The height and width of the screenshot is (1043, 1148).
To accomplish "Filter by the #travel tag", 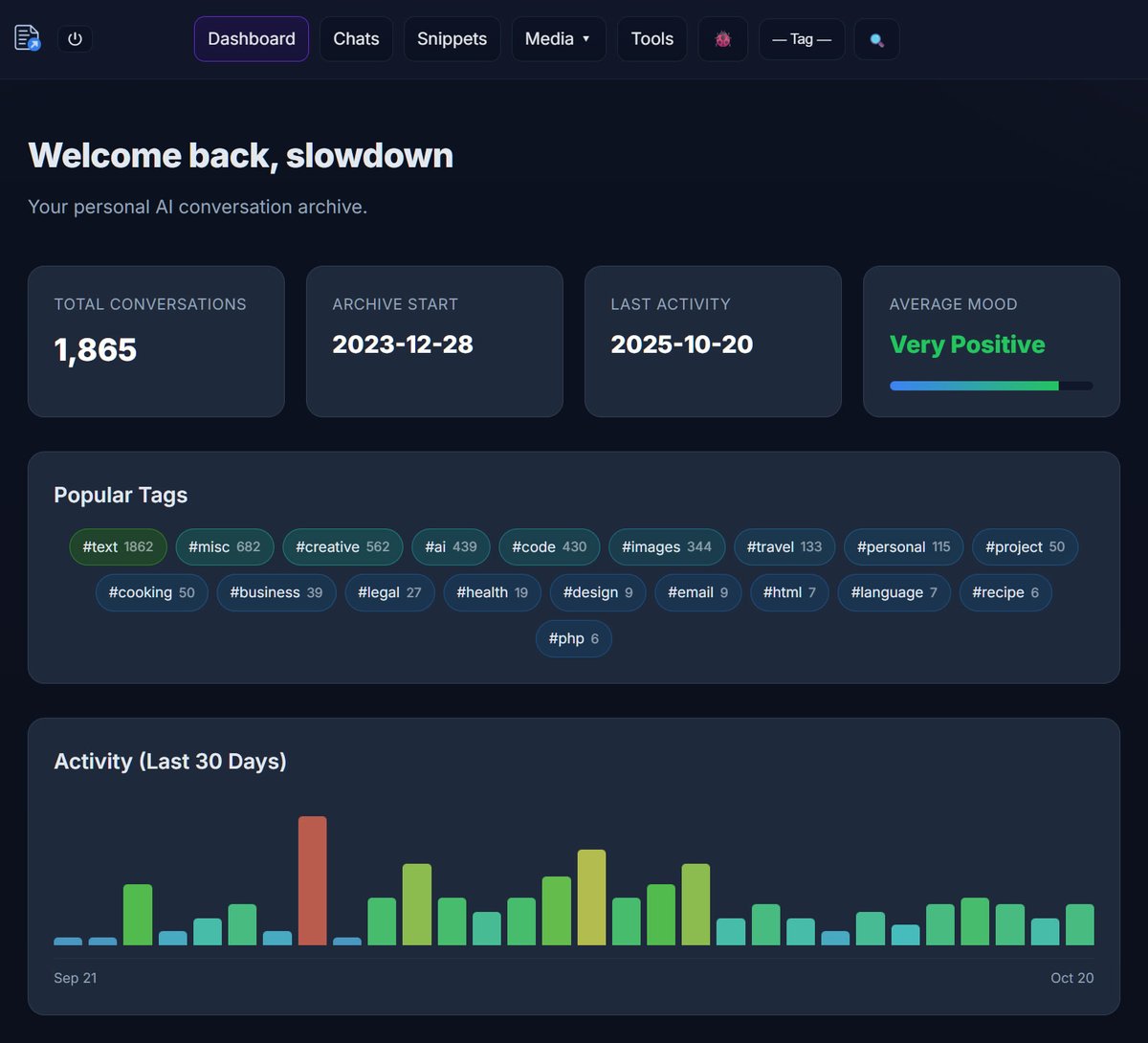I will (x=784, y=546).
